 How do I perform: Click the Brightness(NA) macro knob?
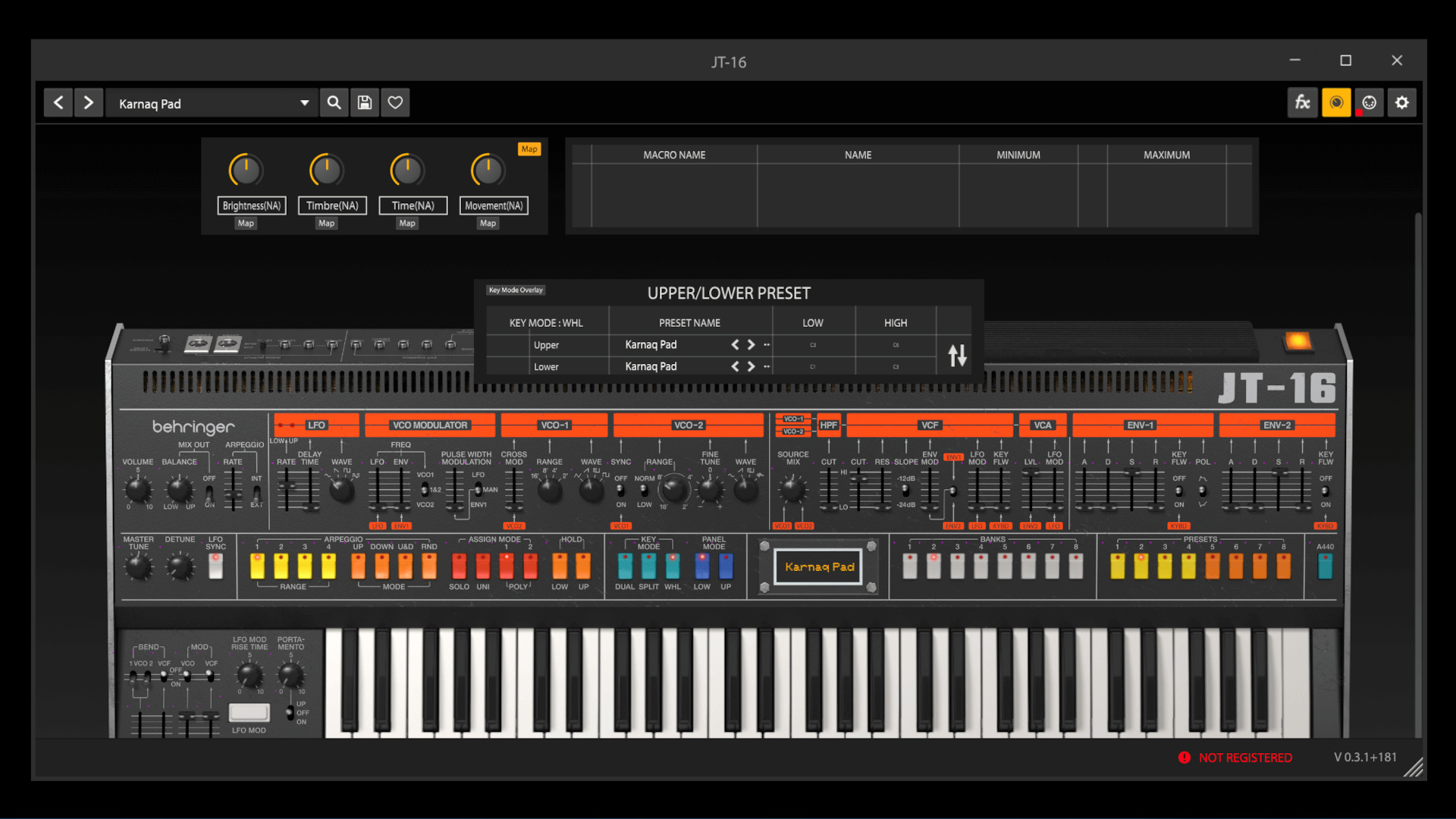tap(246, 171)
